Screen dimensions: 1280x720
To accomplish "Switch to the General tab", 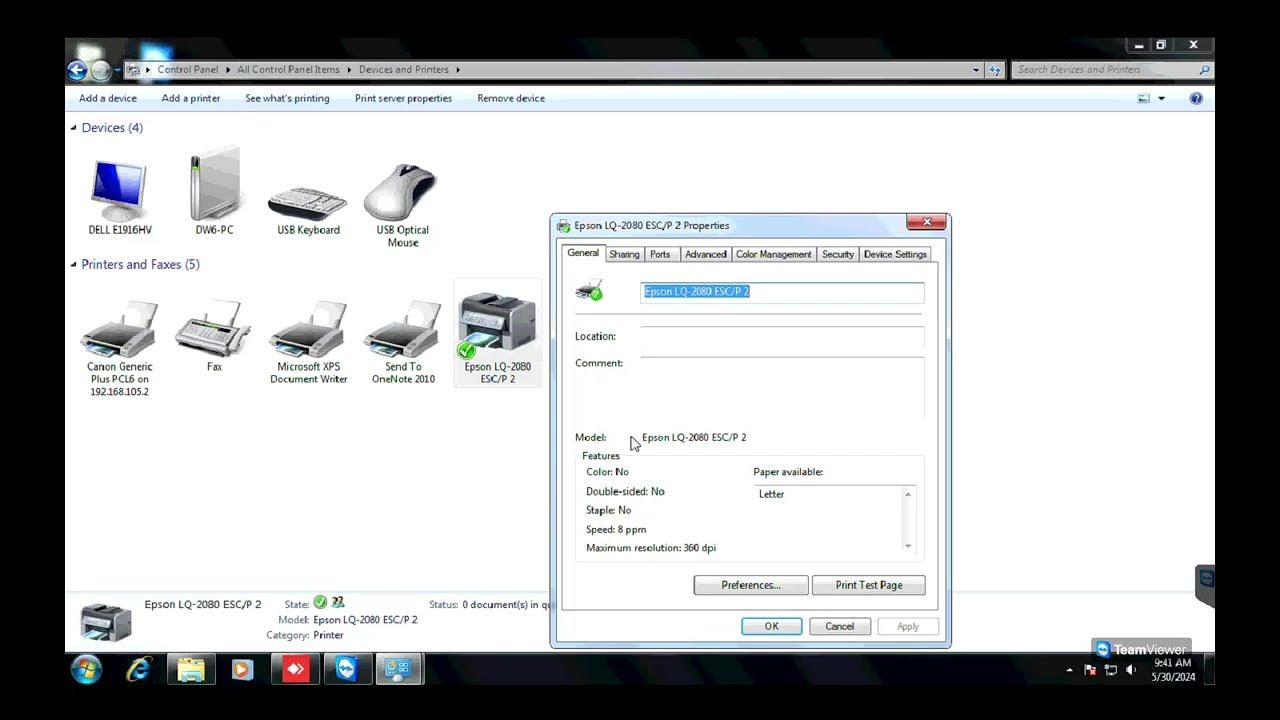I will 583,253.
